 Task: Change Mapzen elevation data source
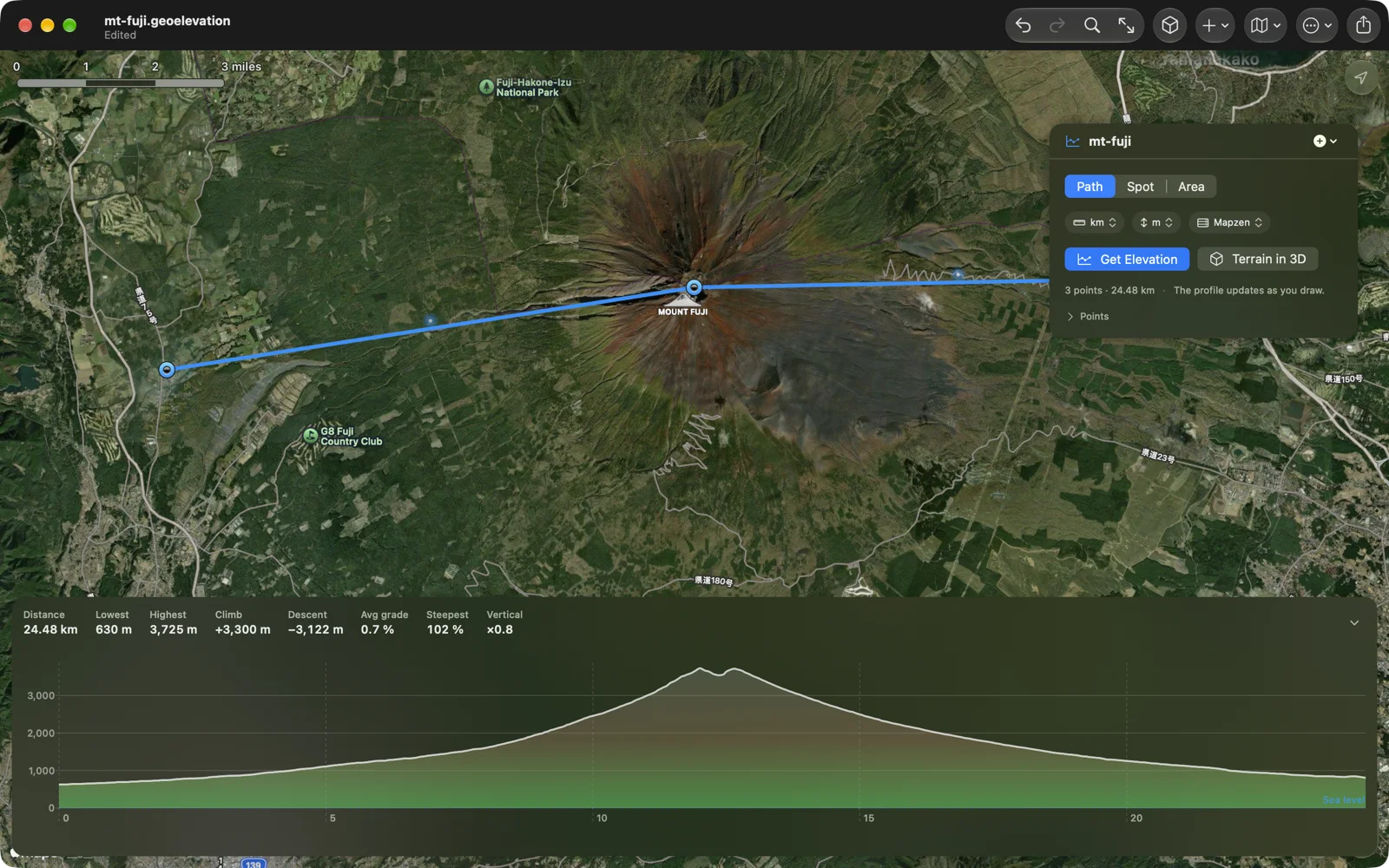(1229, 222)
